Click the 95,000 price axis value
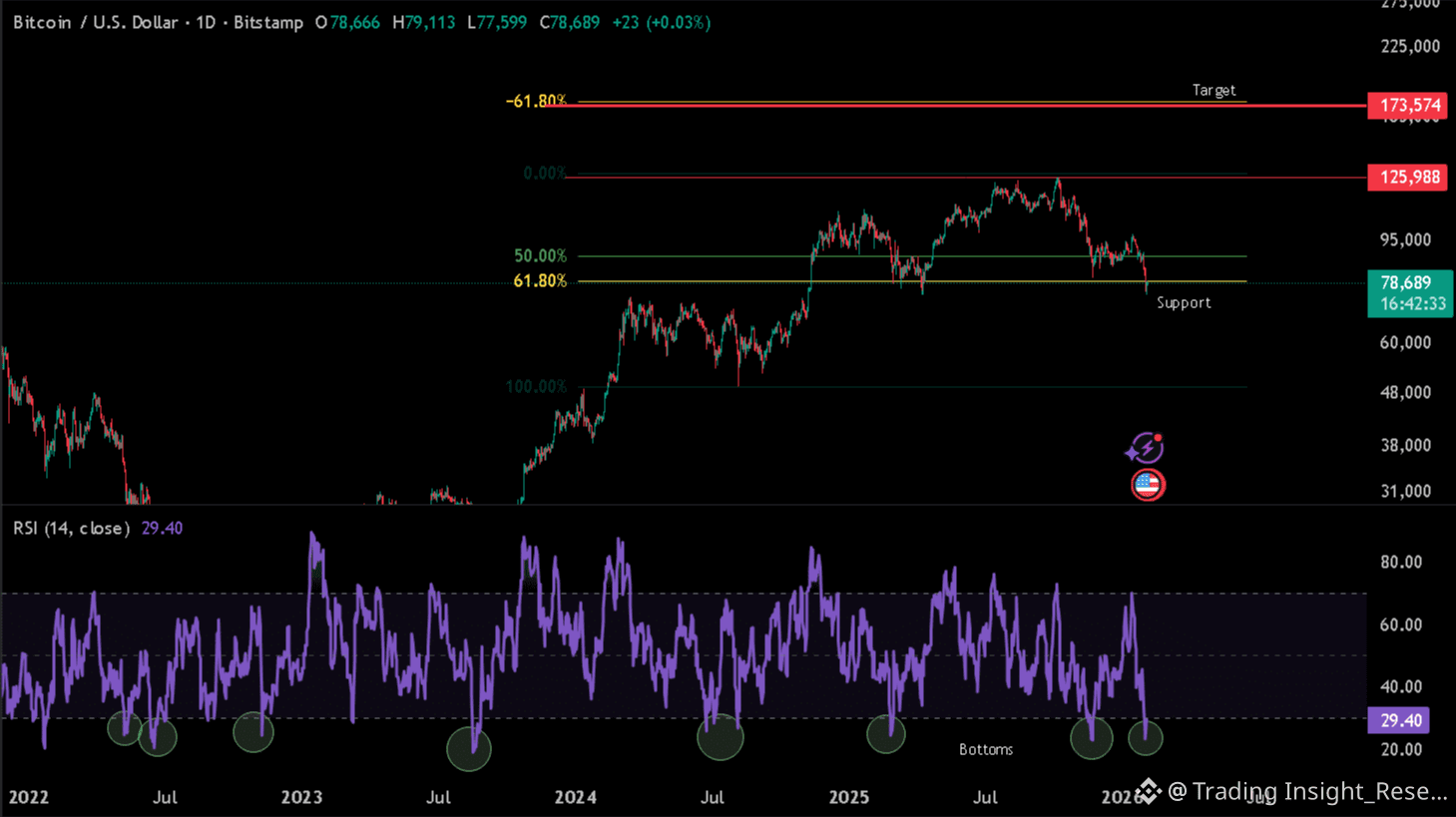Screen dimensions: 1456x817 [1405, 239]
